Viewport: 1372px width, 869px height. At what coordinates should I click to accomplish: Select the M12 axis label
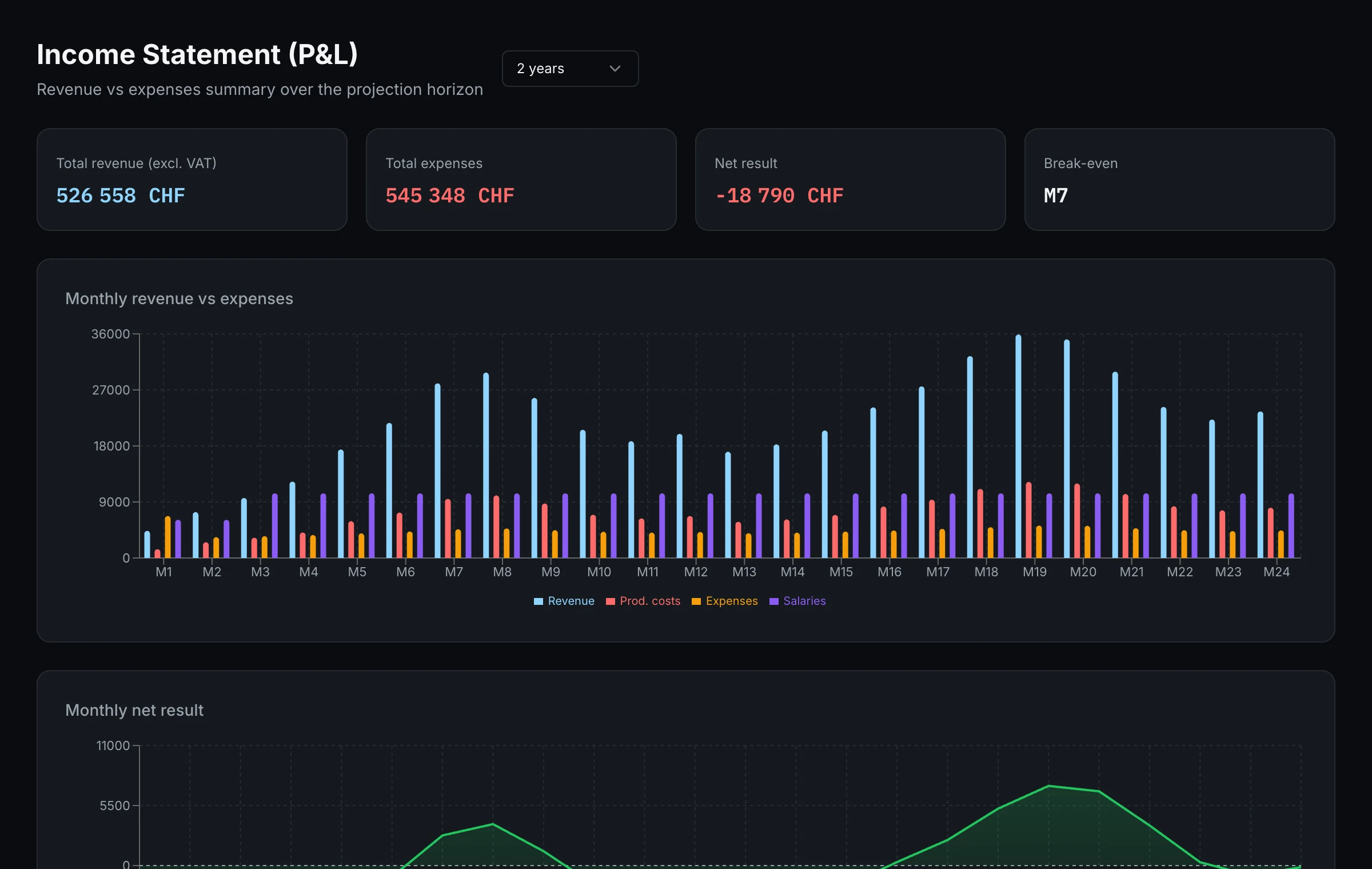tap(696, 572)
